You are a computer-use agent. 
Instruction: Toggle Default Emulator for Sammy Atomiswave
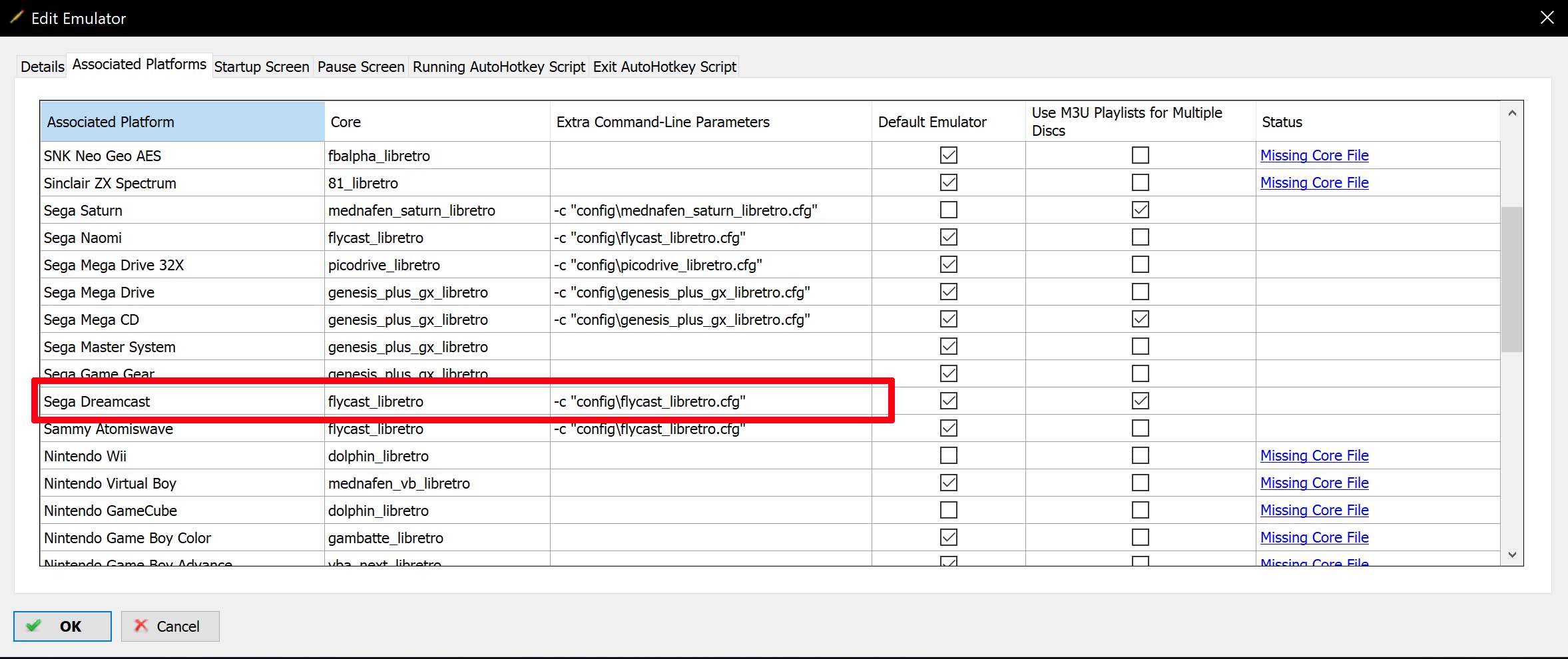point(949,428)
